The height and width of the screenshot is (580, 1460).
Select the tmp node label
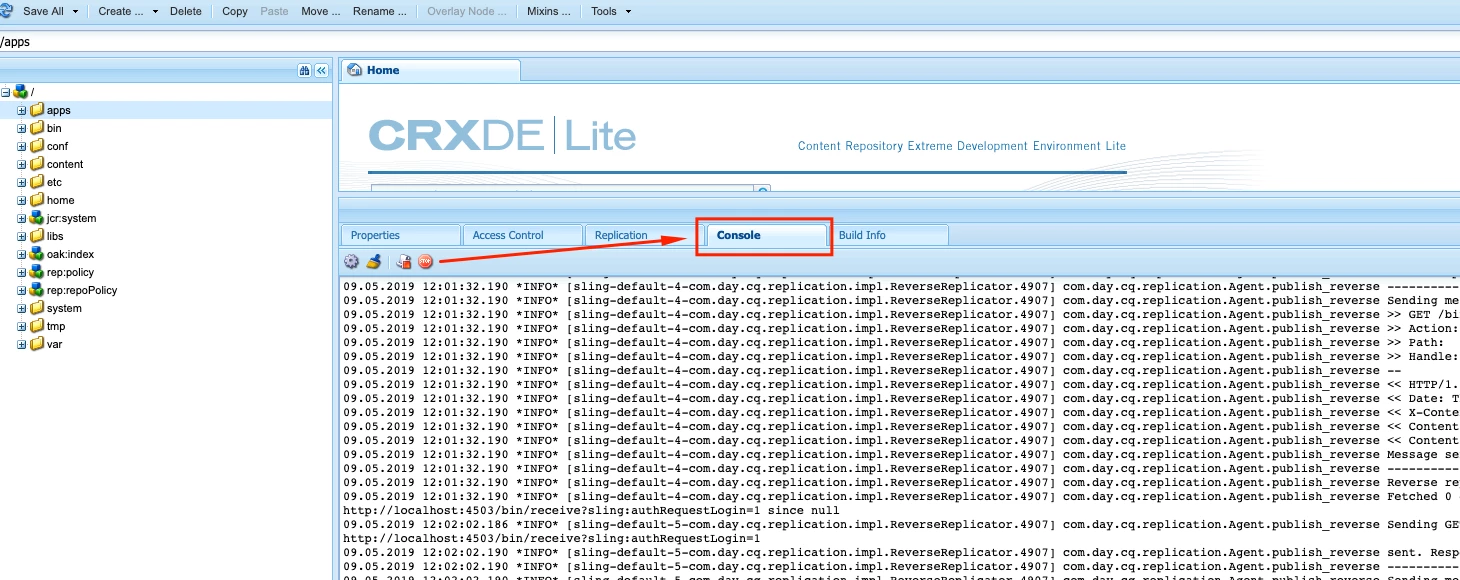click(x=56, y=326)
